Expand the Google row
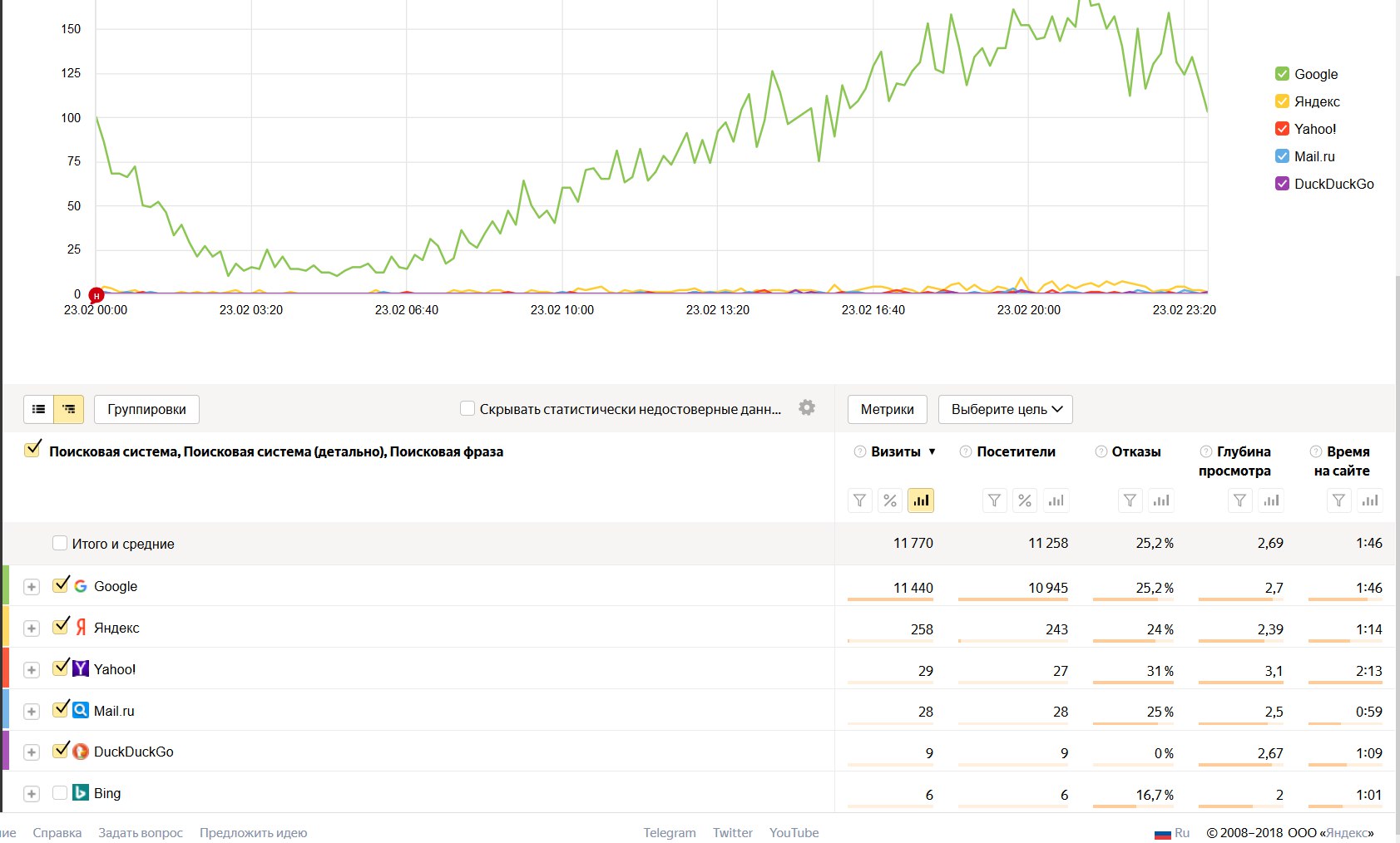Viewport: 1400px width, 843px height. click(32, 587)
